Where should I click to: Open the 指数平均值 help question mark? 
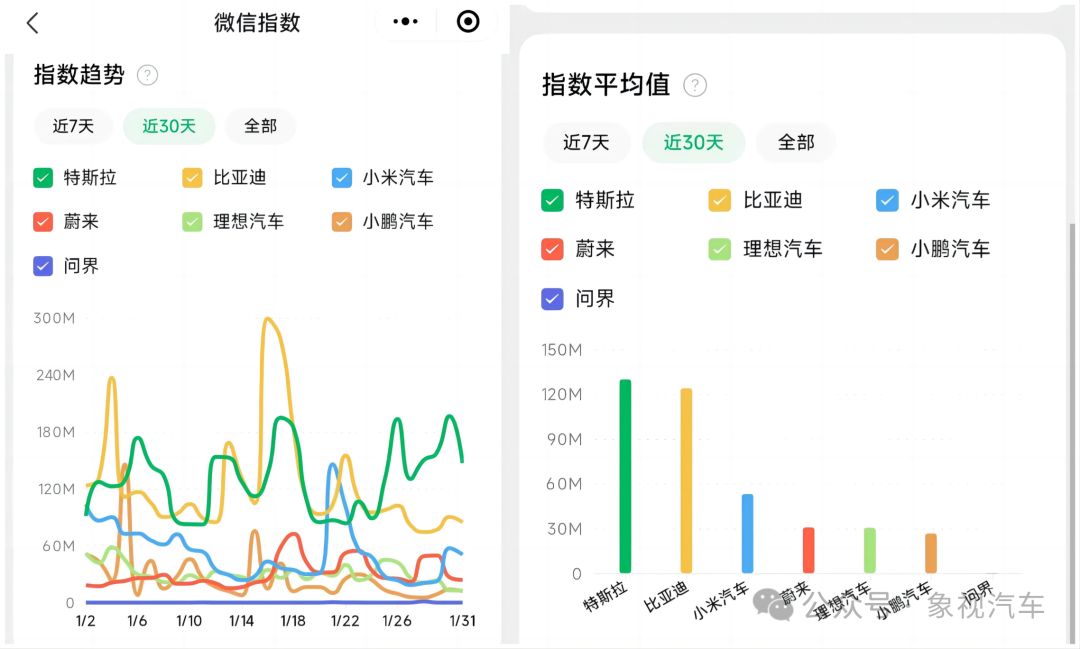tap(695, 85)
